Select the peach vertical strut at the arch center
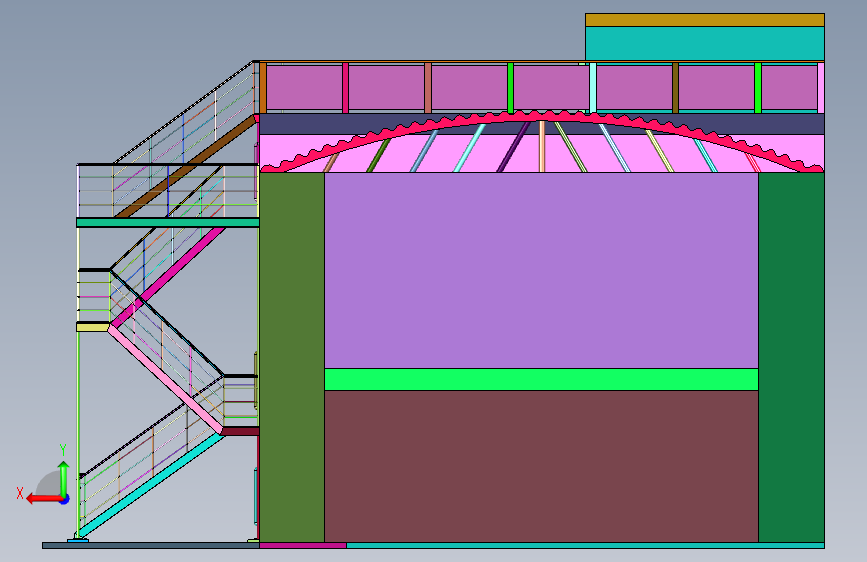The width and height of the screenshot is (867, 562). pyautogui.click(x=542, y=147)
